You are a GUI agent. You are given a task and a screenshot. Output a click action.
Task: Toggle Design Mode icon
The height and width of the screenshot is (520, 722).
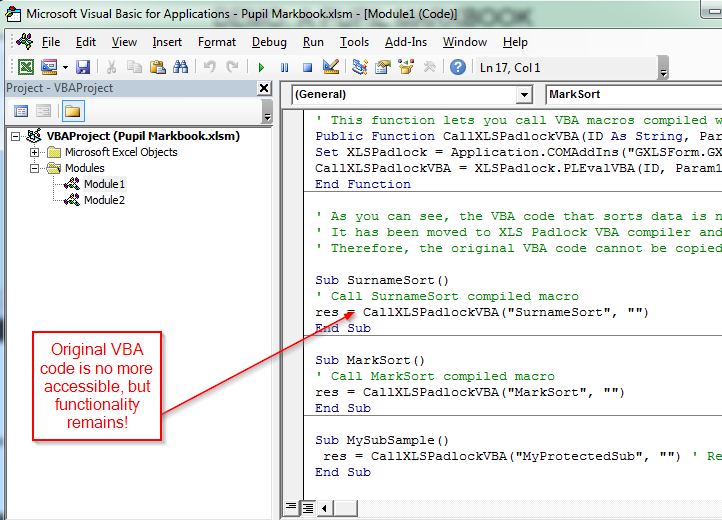point(331,67)
